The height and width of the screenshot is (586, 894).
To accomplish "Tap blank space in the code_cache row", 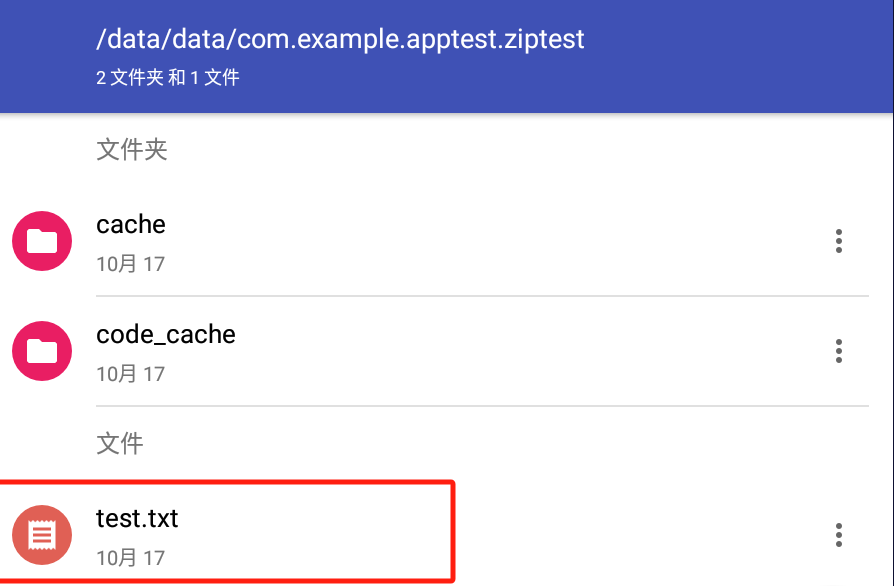I will [513, 351].
